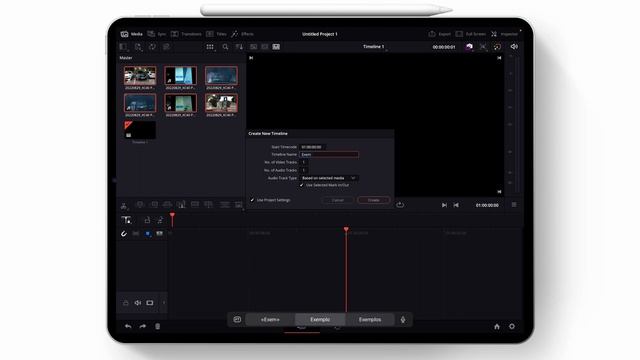
Task: Show the on-screen keyboard icon
Action: (237, 320)
